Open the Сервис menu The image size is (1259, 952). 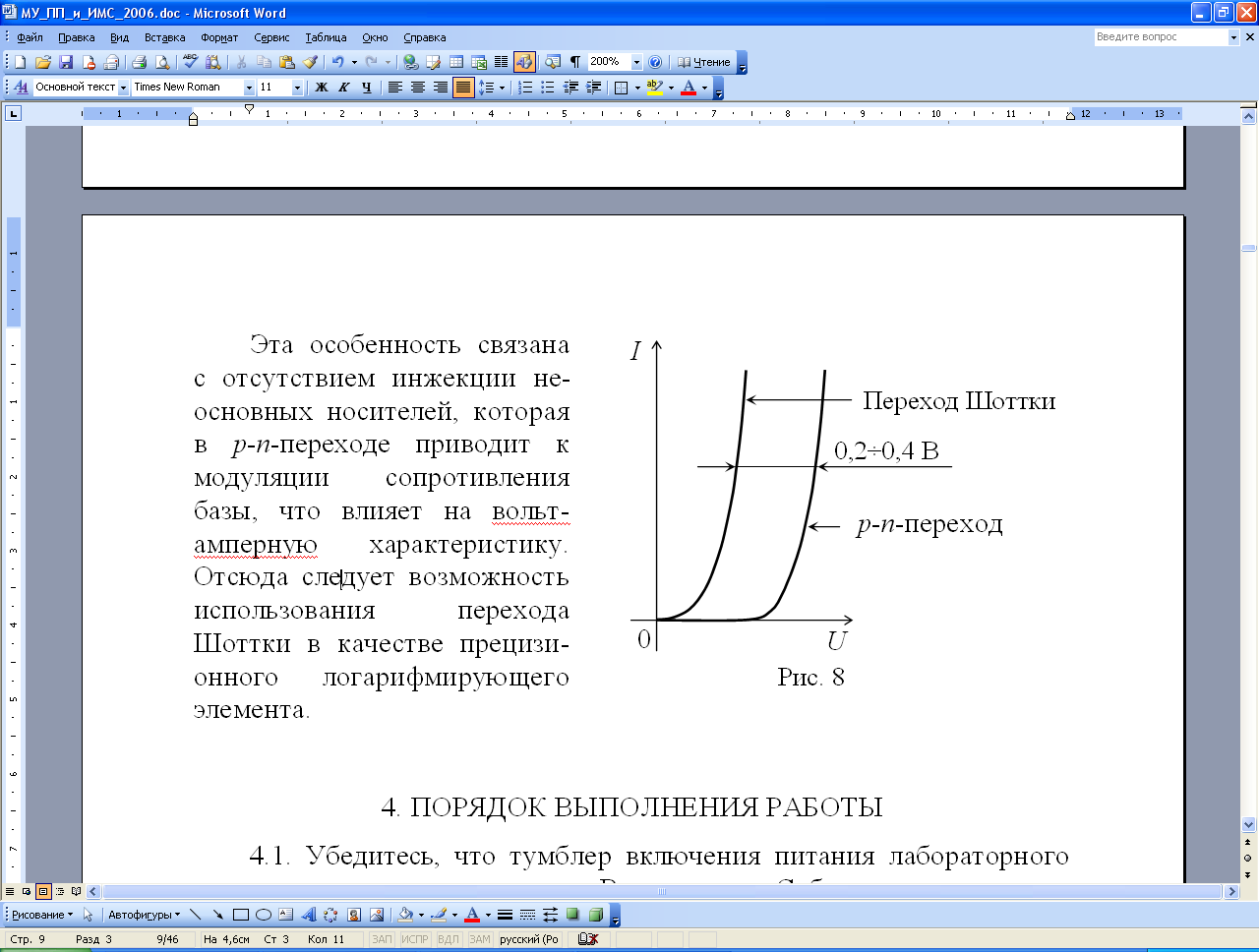pyautogui.click(x=271, y=37)
